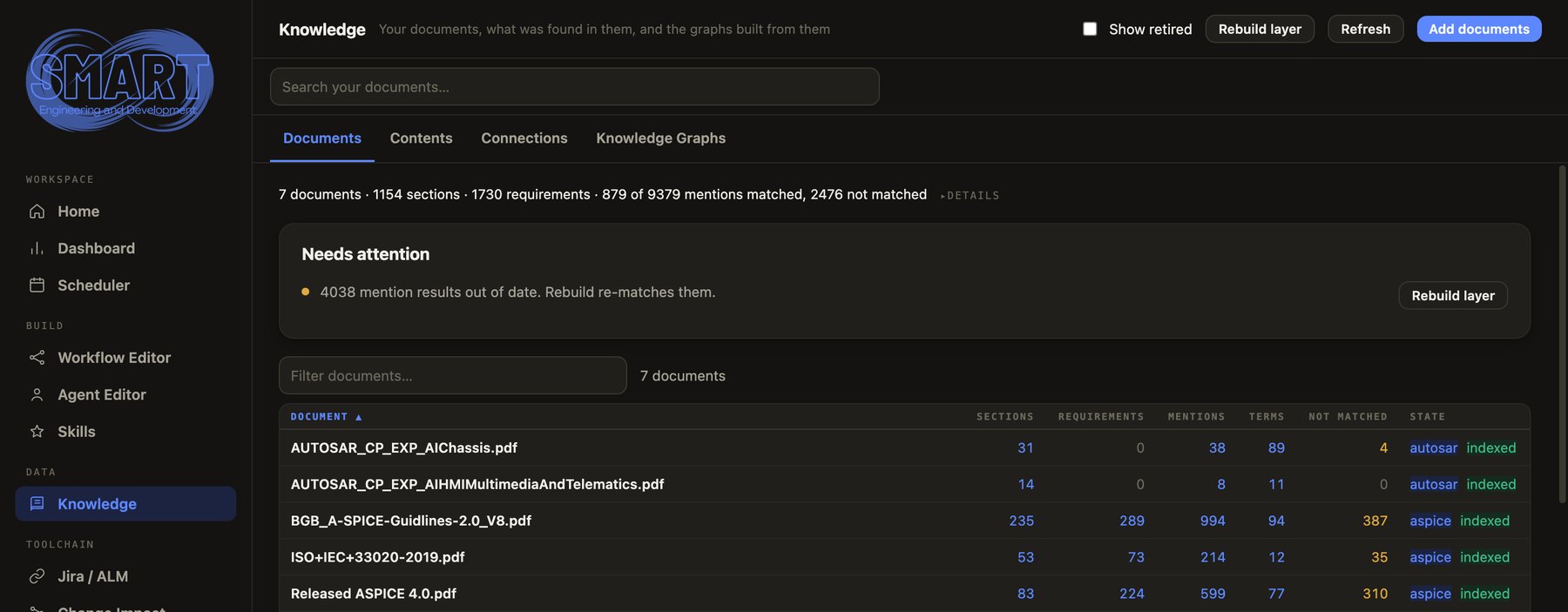Expand the DETAILS disclosure triangle

click(943, 196)
